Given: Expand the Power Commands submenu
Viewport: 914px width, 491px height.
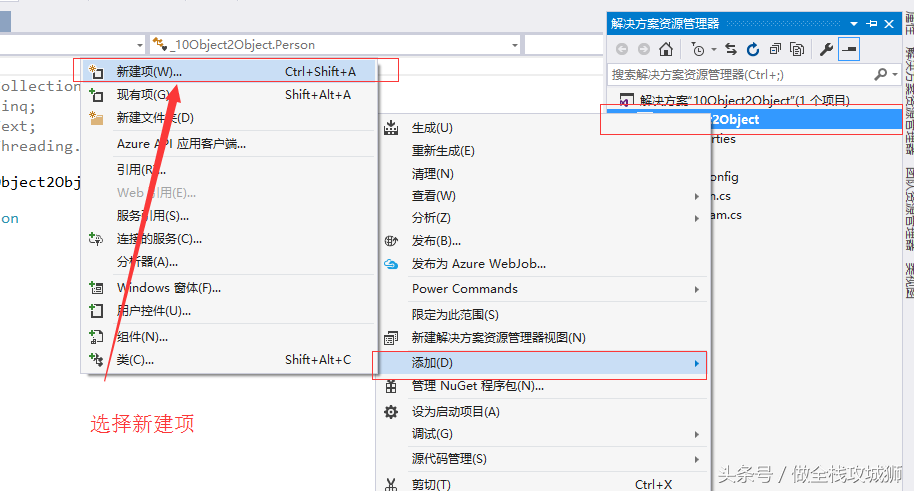Looking at the screenshot, I should (542, 289).
